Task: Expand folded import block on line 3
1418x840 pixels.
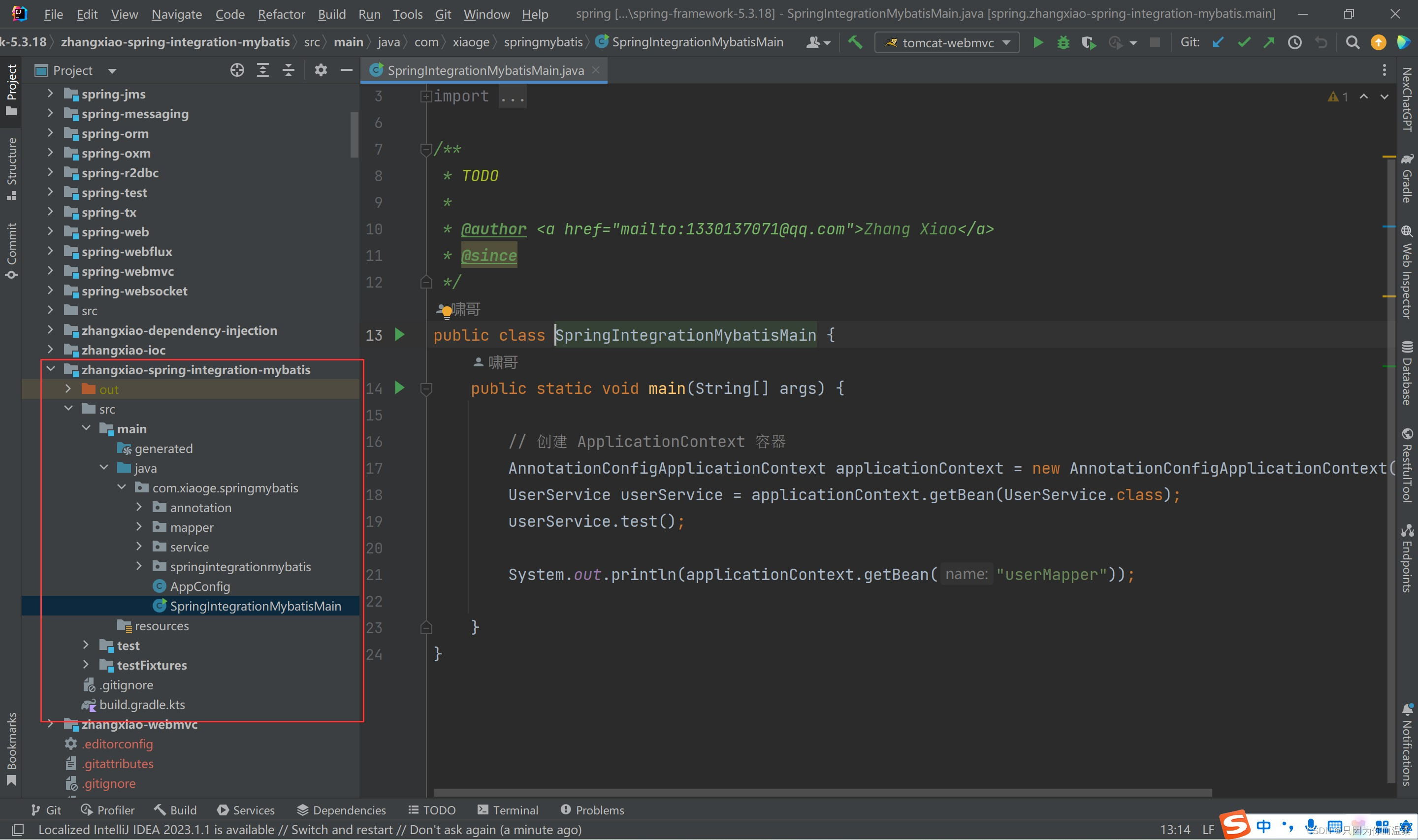Action: [x=426, y=96]
